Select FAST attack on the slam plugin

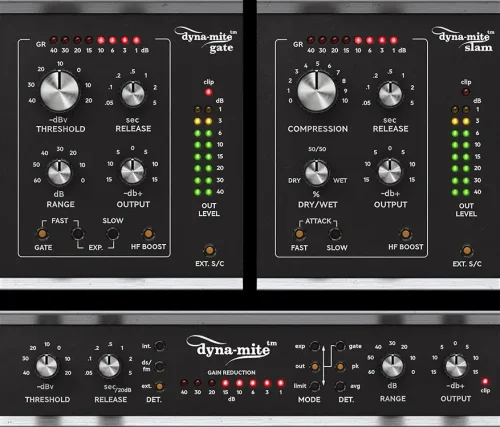(299, 234)
